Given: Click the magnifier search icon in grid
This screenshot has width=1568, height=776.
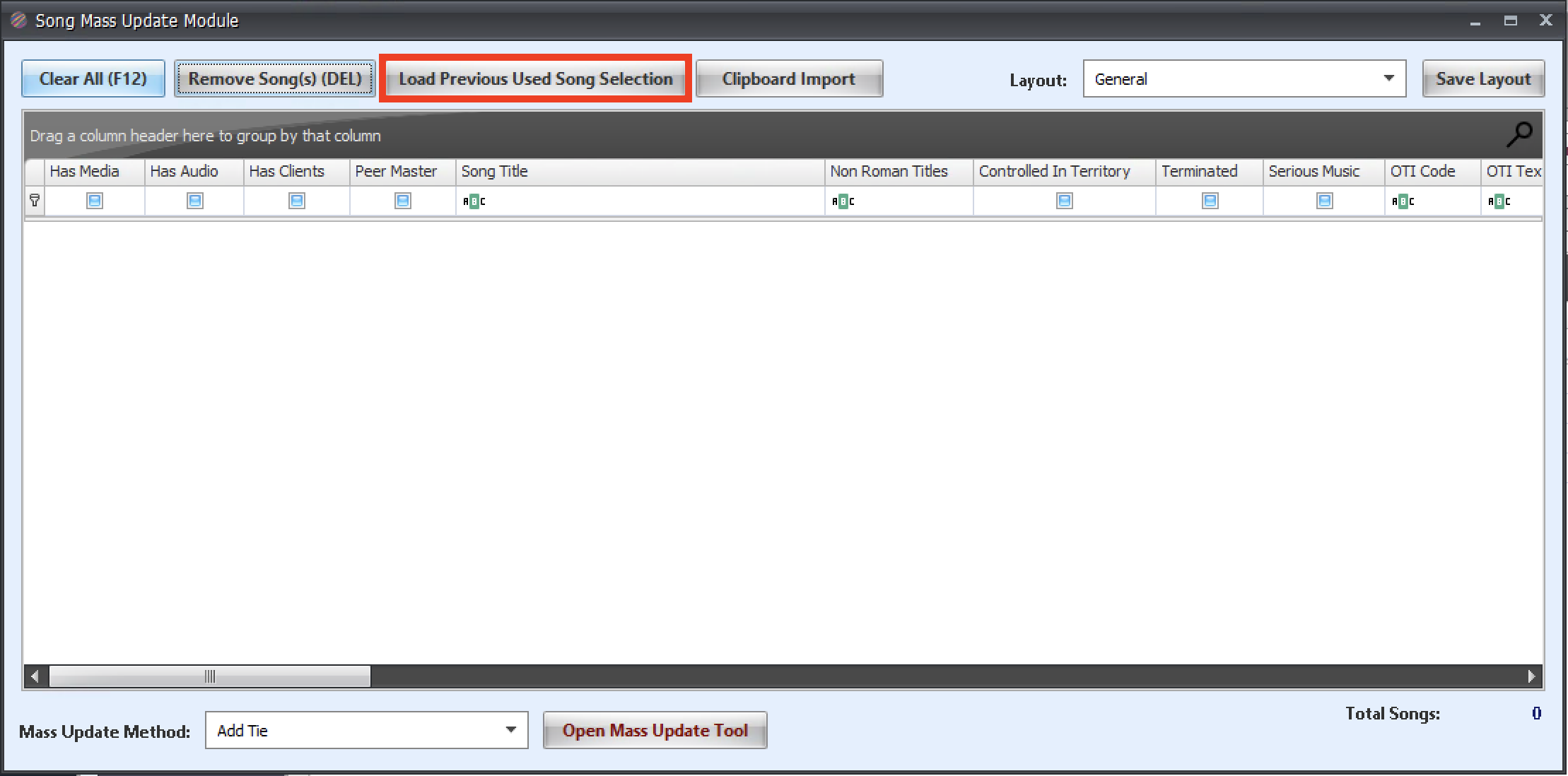Looking at the screenshot, I should pyautogui.click(x=1519, y=134).
